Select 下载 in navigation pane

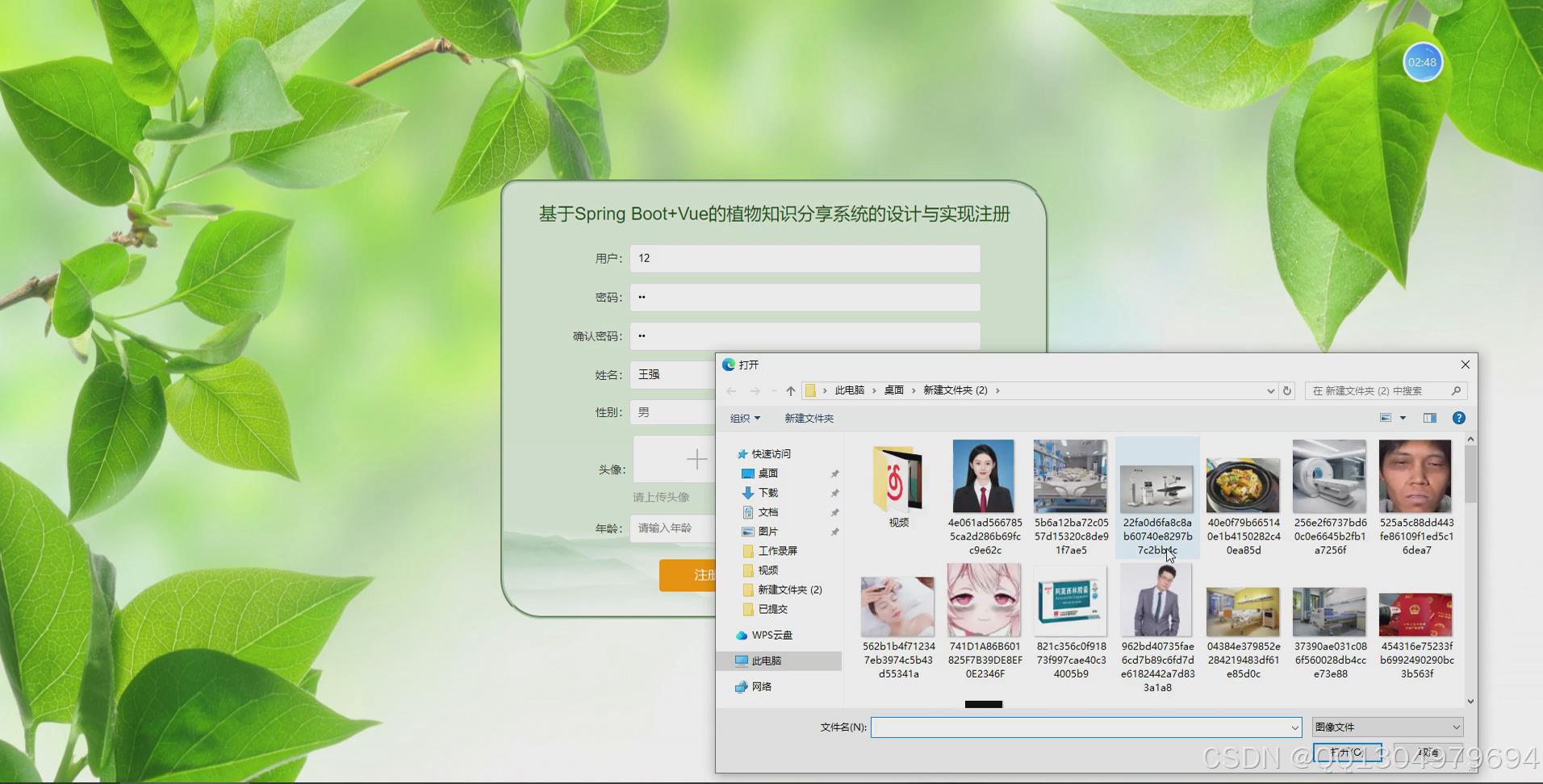click(x=767, y=493)
